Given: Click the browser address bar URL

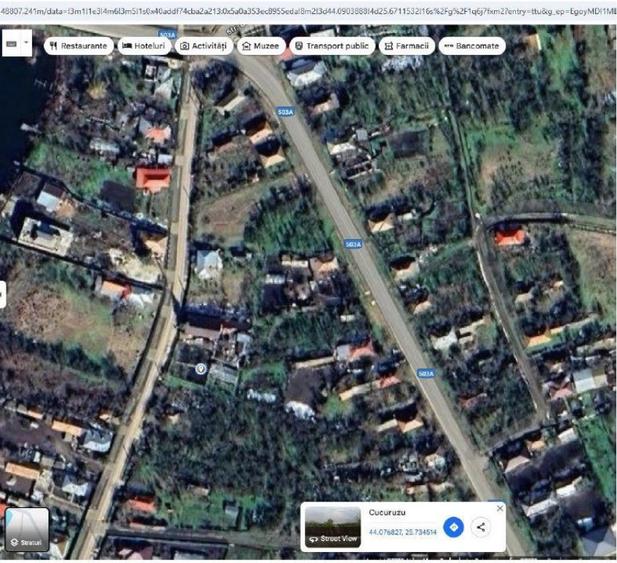Looking at the screenshot, I should (x=308, y=12).
